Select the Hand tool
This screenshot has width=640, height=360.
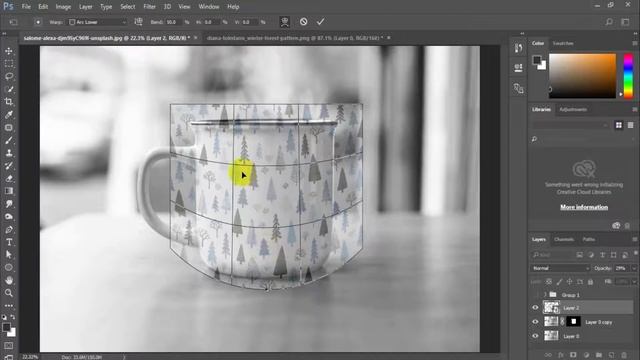(x=9, y=280)
